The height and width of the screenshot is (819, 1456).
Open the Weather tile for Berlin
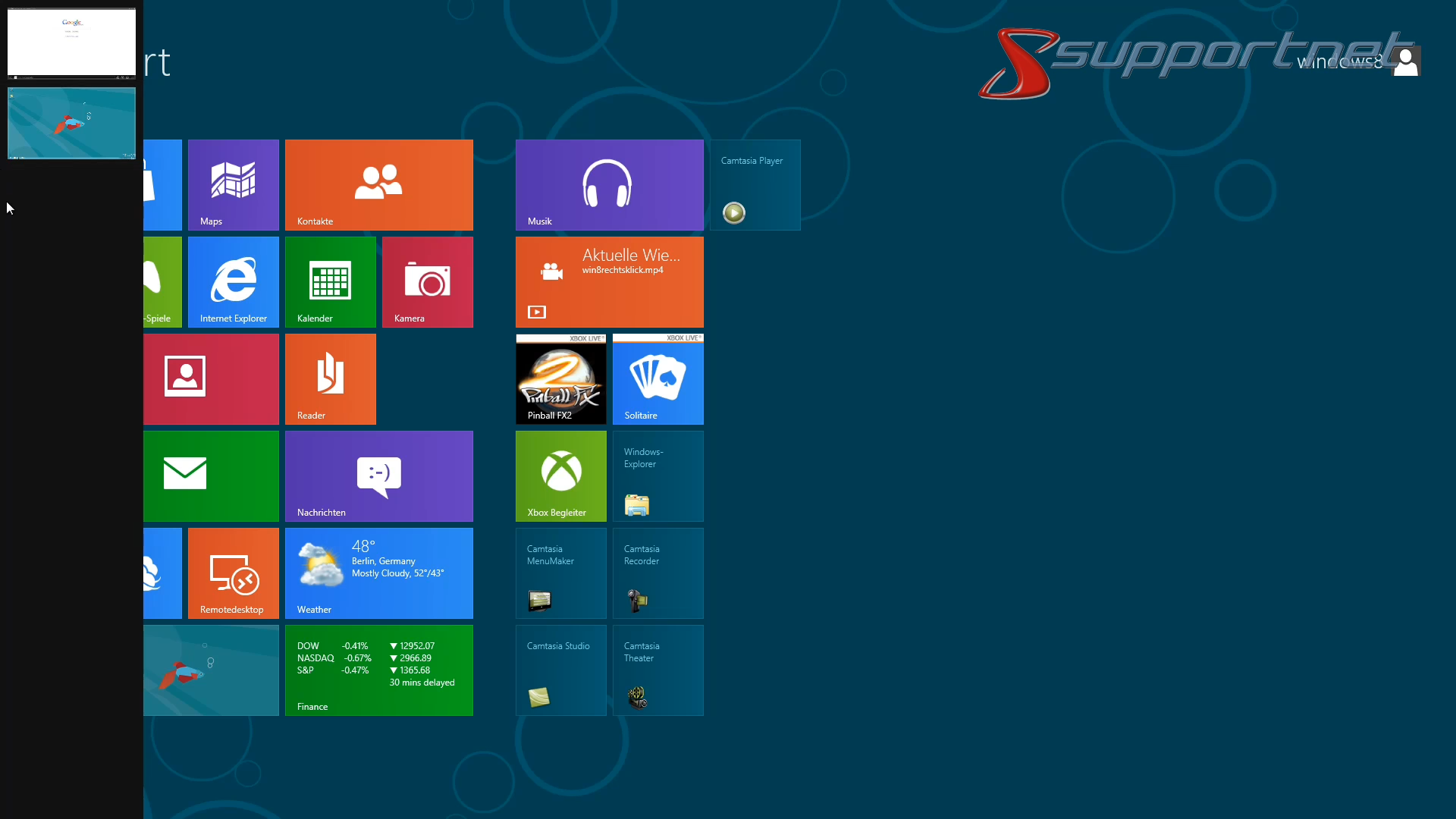tap(379, 573)
